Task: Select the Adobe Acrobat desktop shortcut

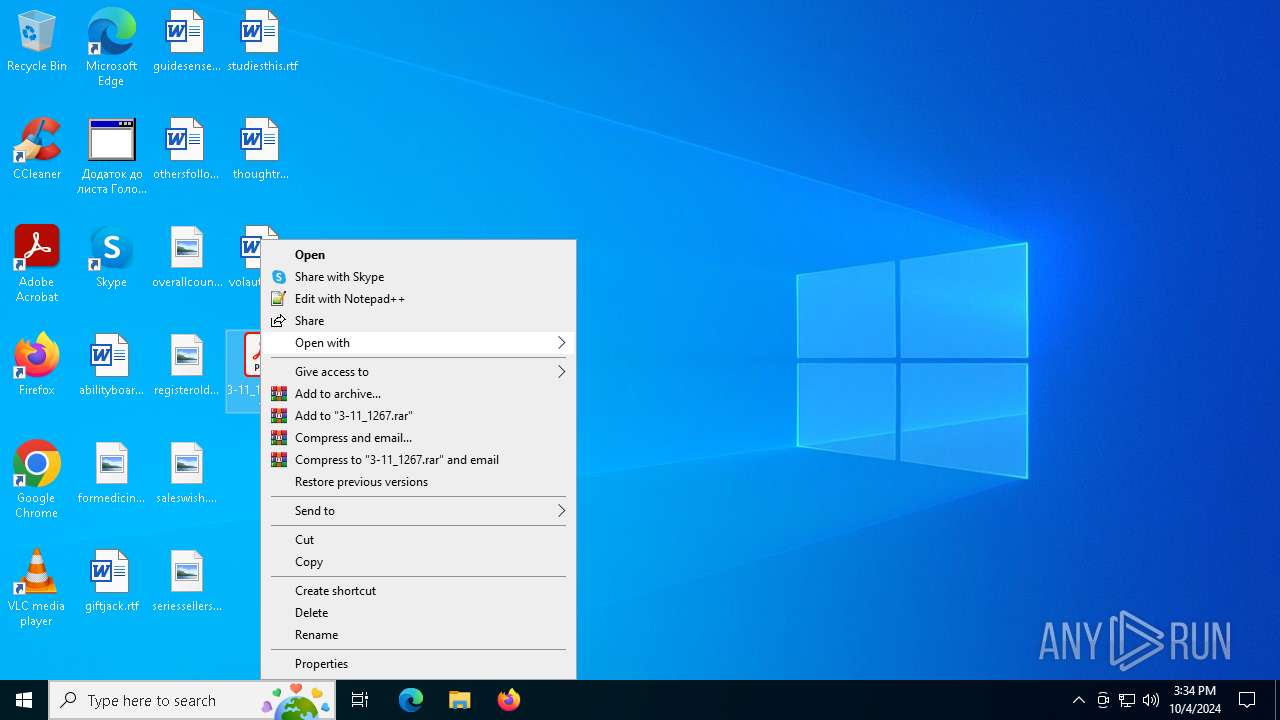Action: click(x=37, y=264)
